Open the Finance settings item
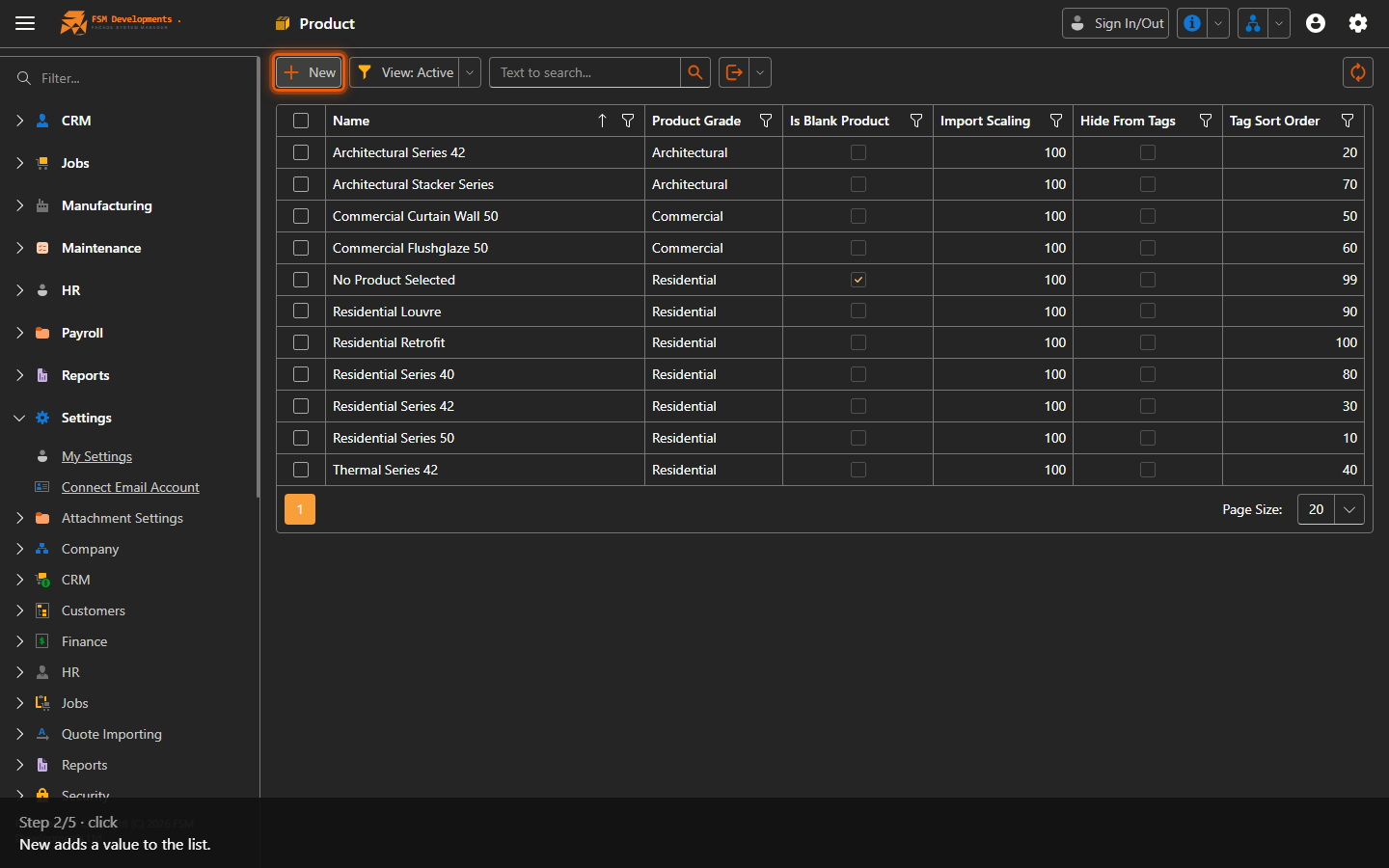1389x868 pixels. pos(84,641)
